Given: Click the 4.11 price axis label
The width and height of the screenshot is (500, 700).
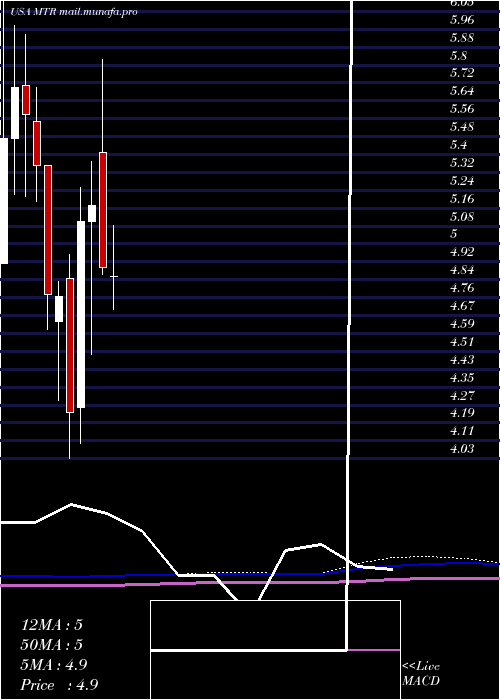Looking at the screenshot, I should [x=462, y=431].
